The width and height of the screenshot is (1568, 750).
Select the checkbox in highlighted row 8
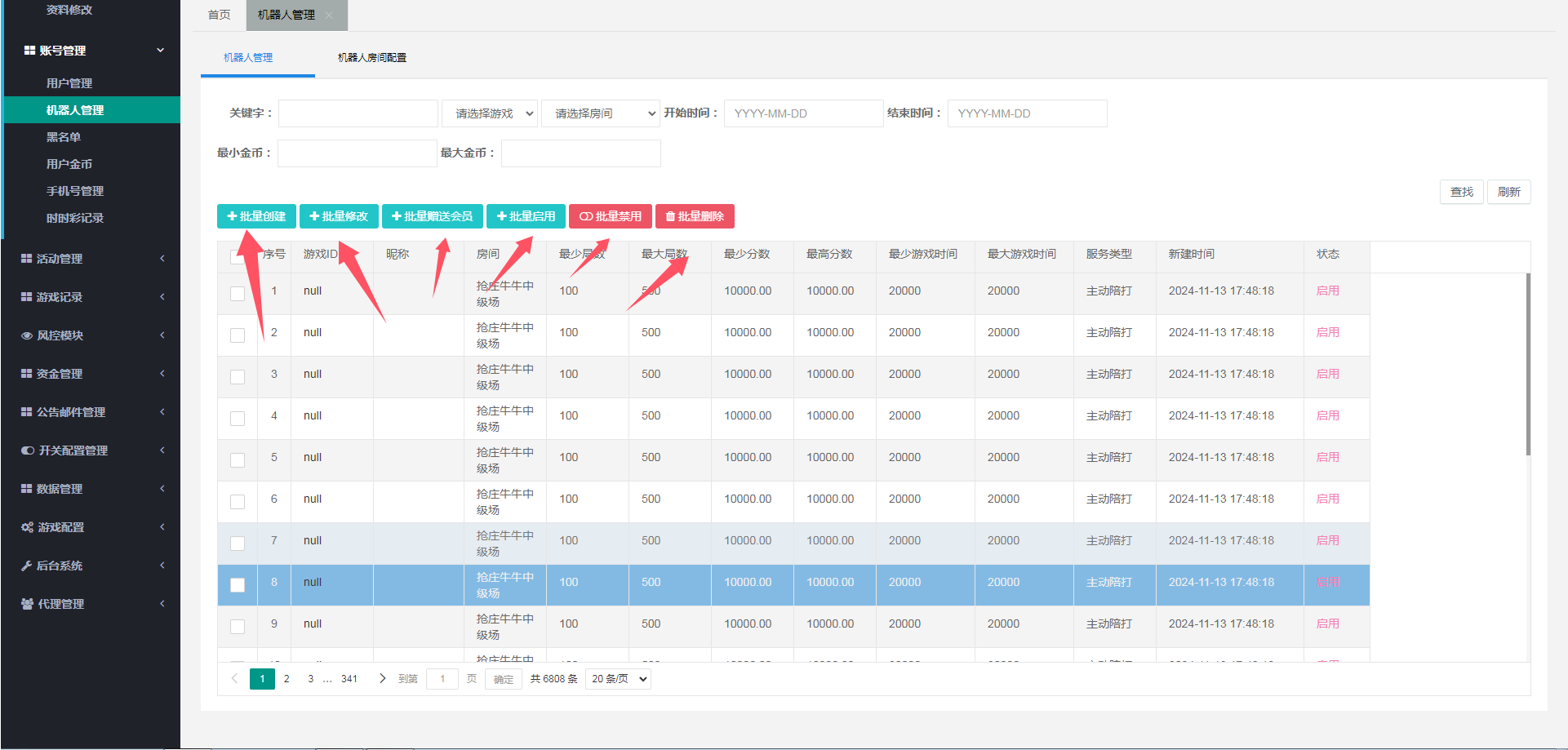pos(238,585)
